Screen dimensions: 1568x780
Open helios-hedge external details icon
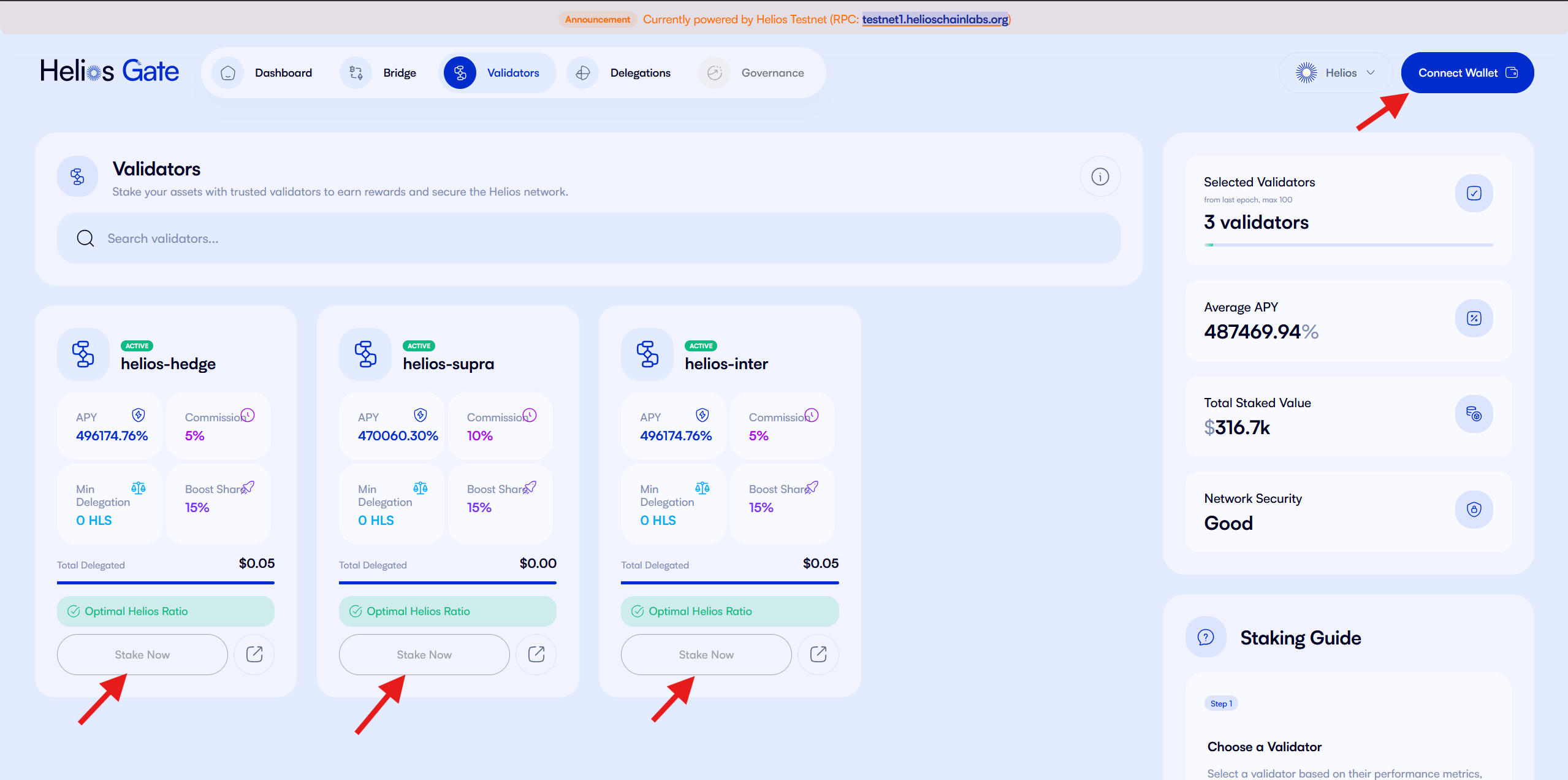pyautogui.click(x=254, y=655)
